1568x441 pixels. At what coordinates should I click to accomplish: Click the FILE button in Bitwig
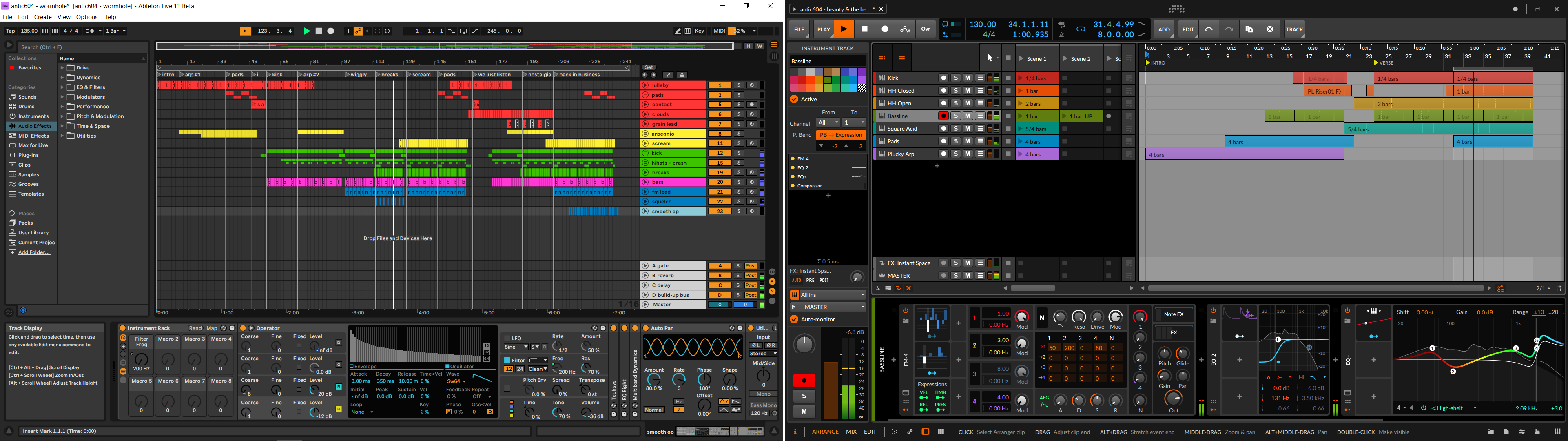coord(799,29)
